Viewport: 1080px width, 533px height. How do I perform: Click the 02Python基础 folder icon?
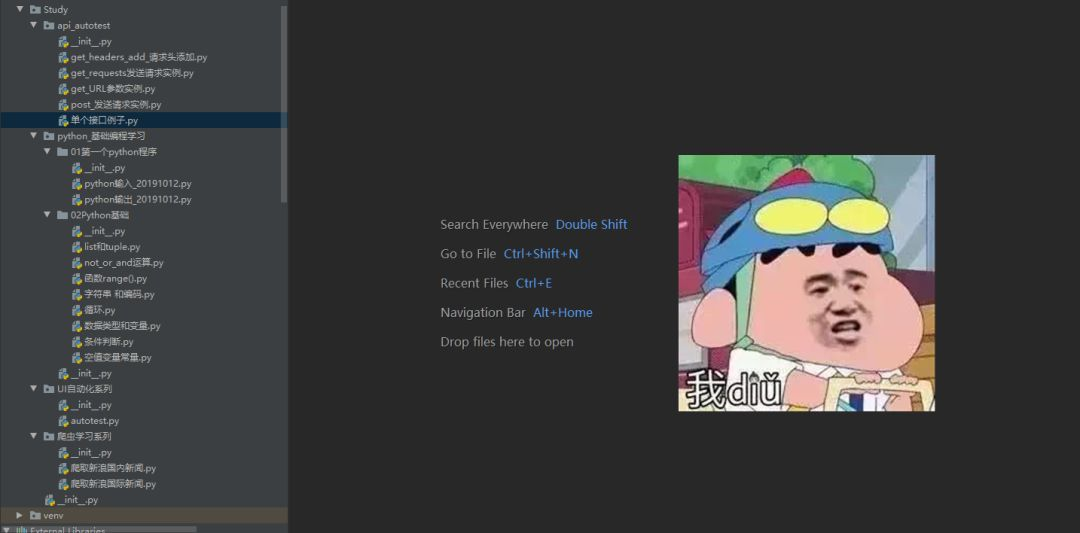63,215
